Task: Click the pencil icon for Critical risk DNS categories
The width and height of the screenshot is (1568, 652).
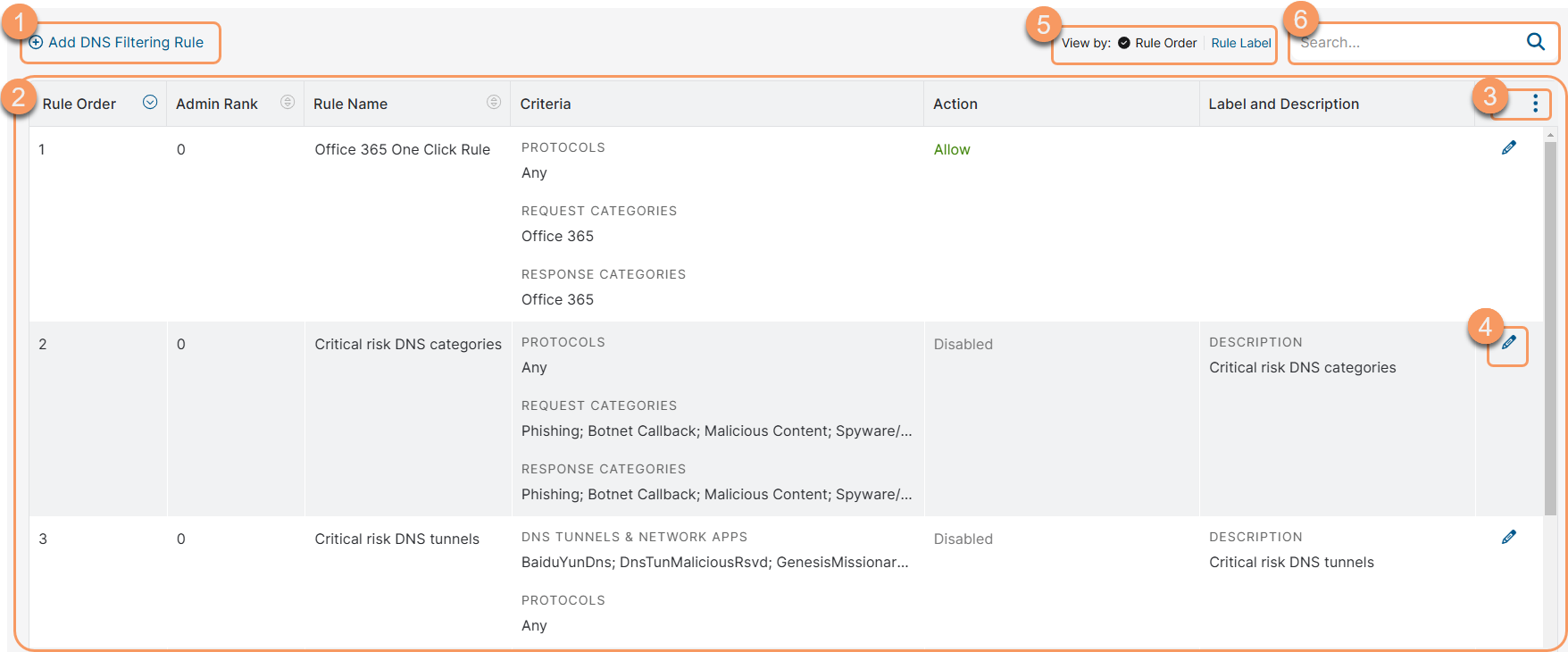Action: tap(1508, 343)
